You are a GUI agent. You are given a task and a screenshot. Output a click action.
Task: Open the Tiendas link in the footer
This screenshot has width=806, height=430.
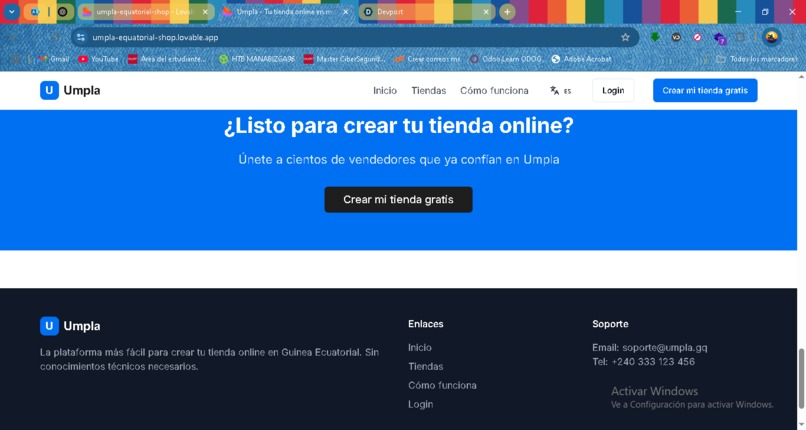coord(426,366)
